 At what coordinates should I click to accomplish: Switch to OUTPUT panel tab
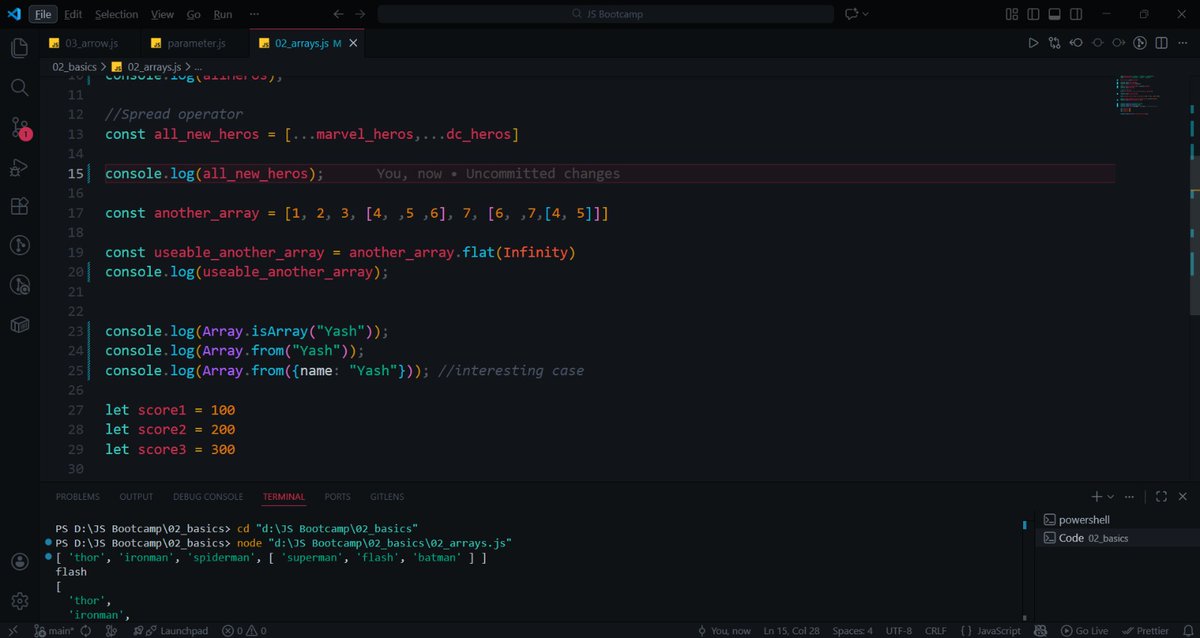[136, 496]
